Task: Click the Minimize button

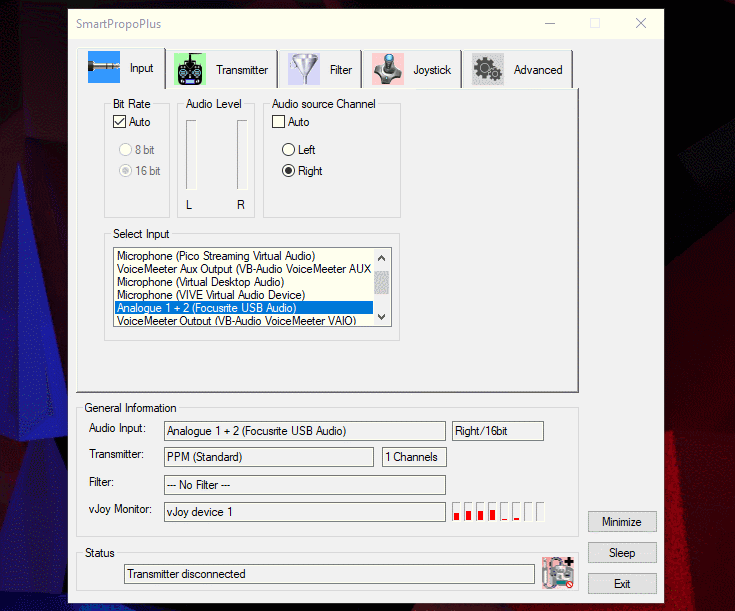Action: pos(622,522)
